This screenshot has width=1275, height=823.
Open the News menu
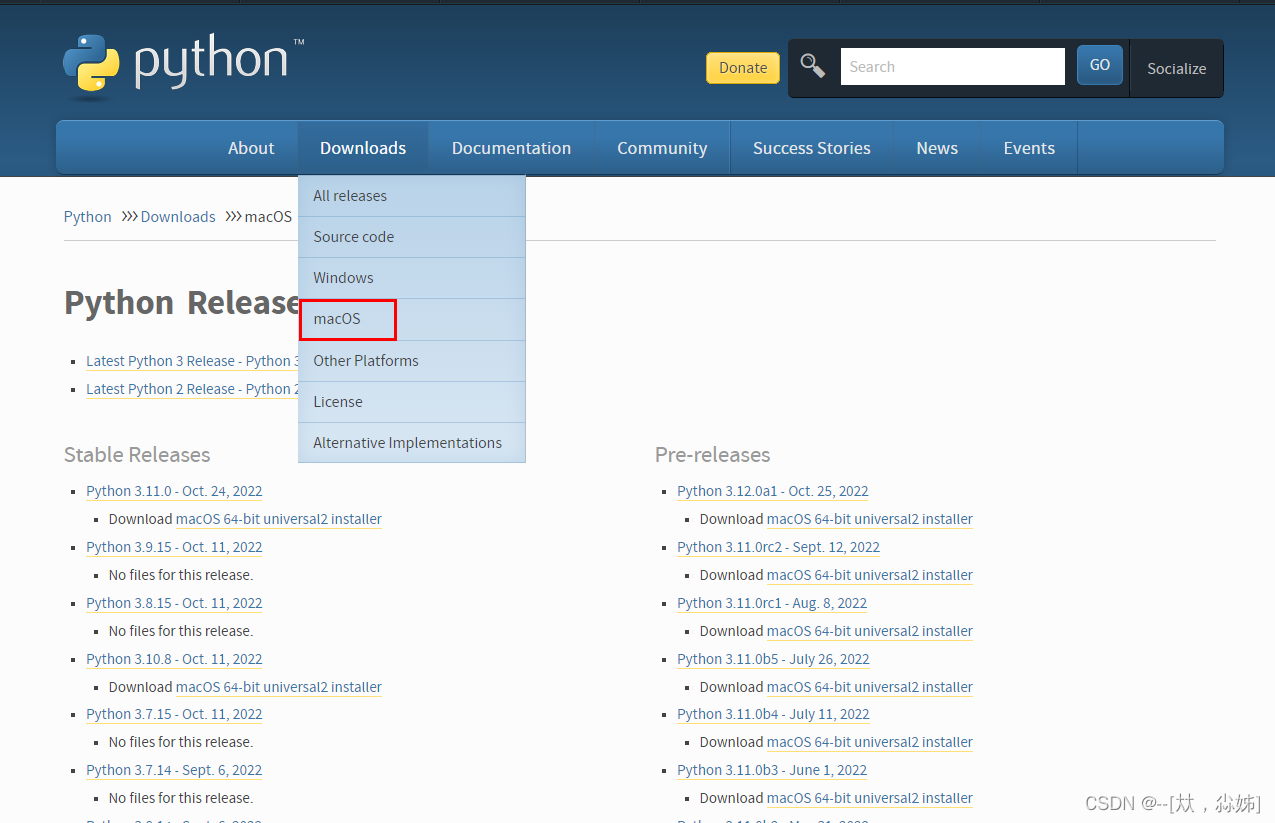(937, 148)
